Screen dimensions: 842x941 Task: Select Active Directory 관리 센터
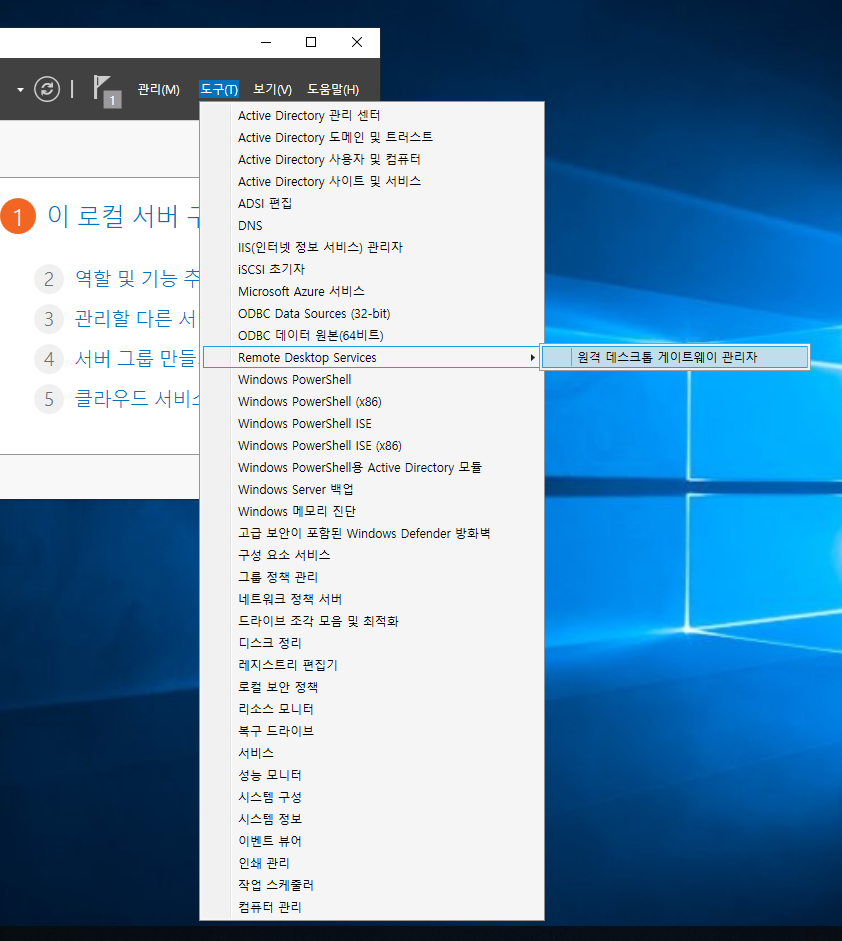373,115
